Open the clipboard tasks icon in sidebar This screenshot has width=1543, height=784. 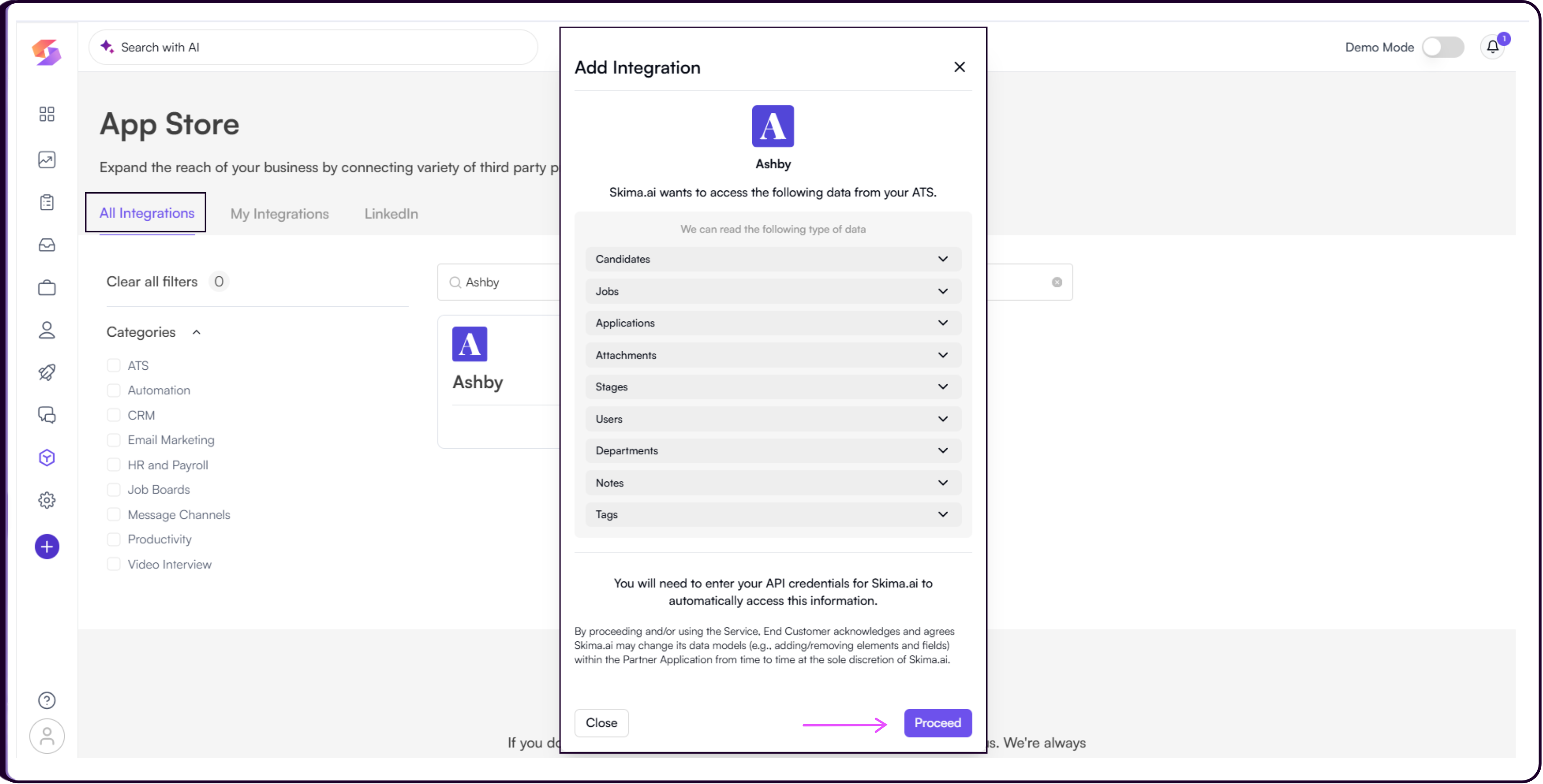coord(47,202)
